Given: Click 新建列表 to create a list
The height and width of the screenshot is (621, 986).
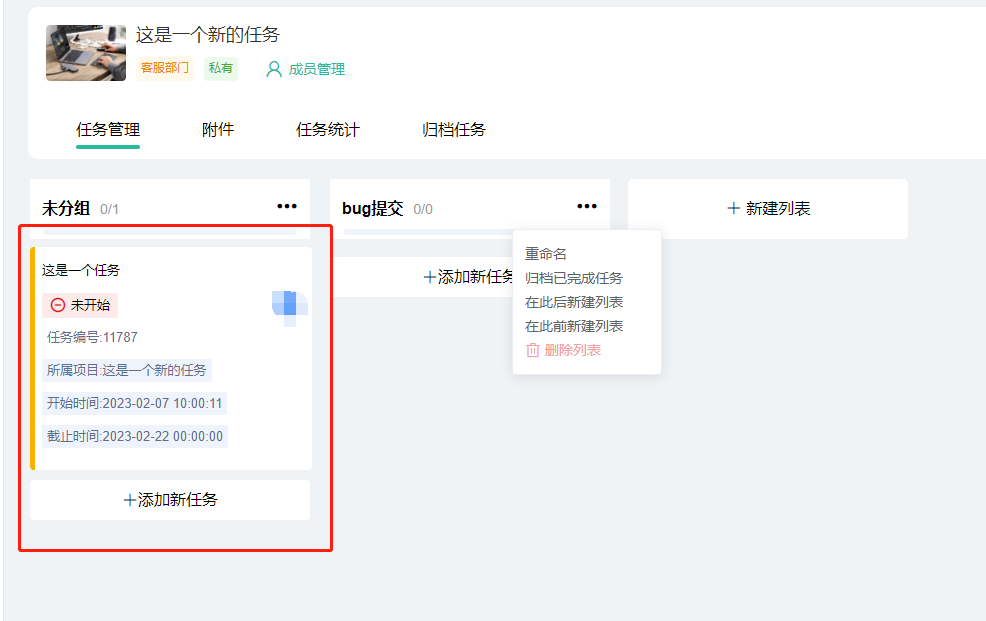Looking at the screenshot, I should 768,209.
